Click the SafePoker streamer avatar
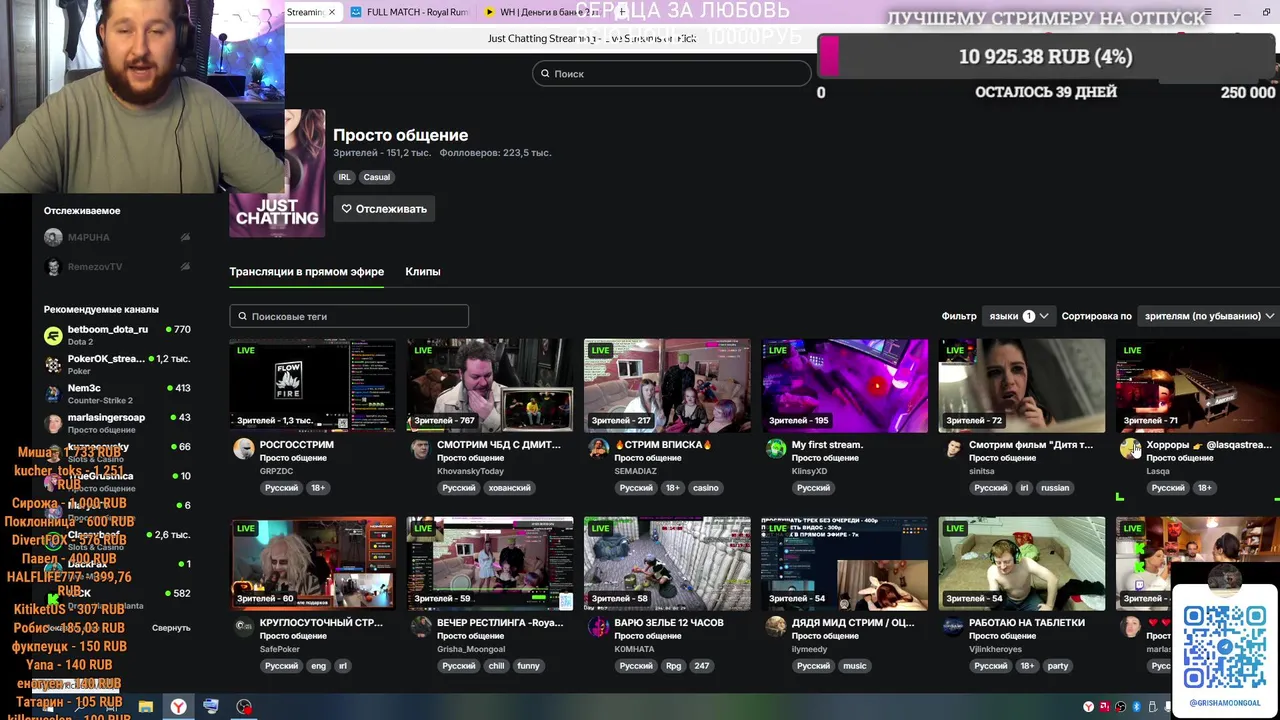Image resolution: width=1280 pixels, height=720 pixels. (243, 626)
